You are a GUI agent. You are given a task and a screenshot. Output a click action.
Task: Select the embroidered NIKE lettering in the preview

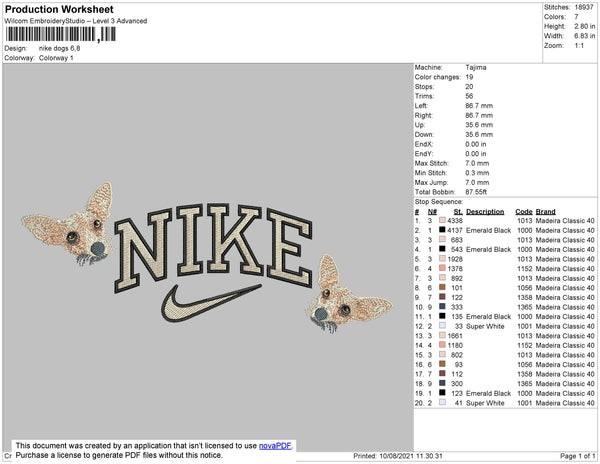click(x=213, y=247)
